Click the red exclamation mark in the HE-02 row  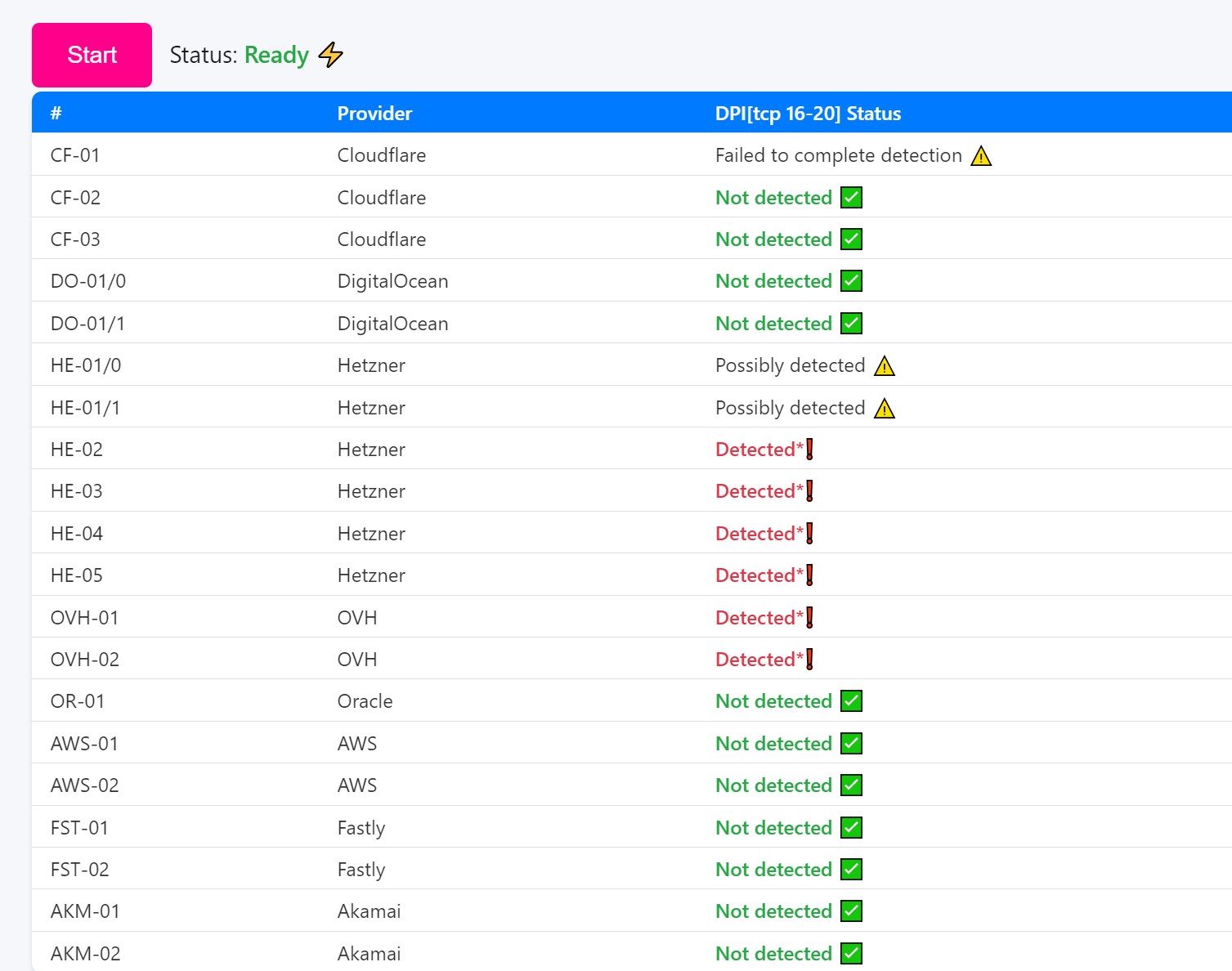809,450
